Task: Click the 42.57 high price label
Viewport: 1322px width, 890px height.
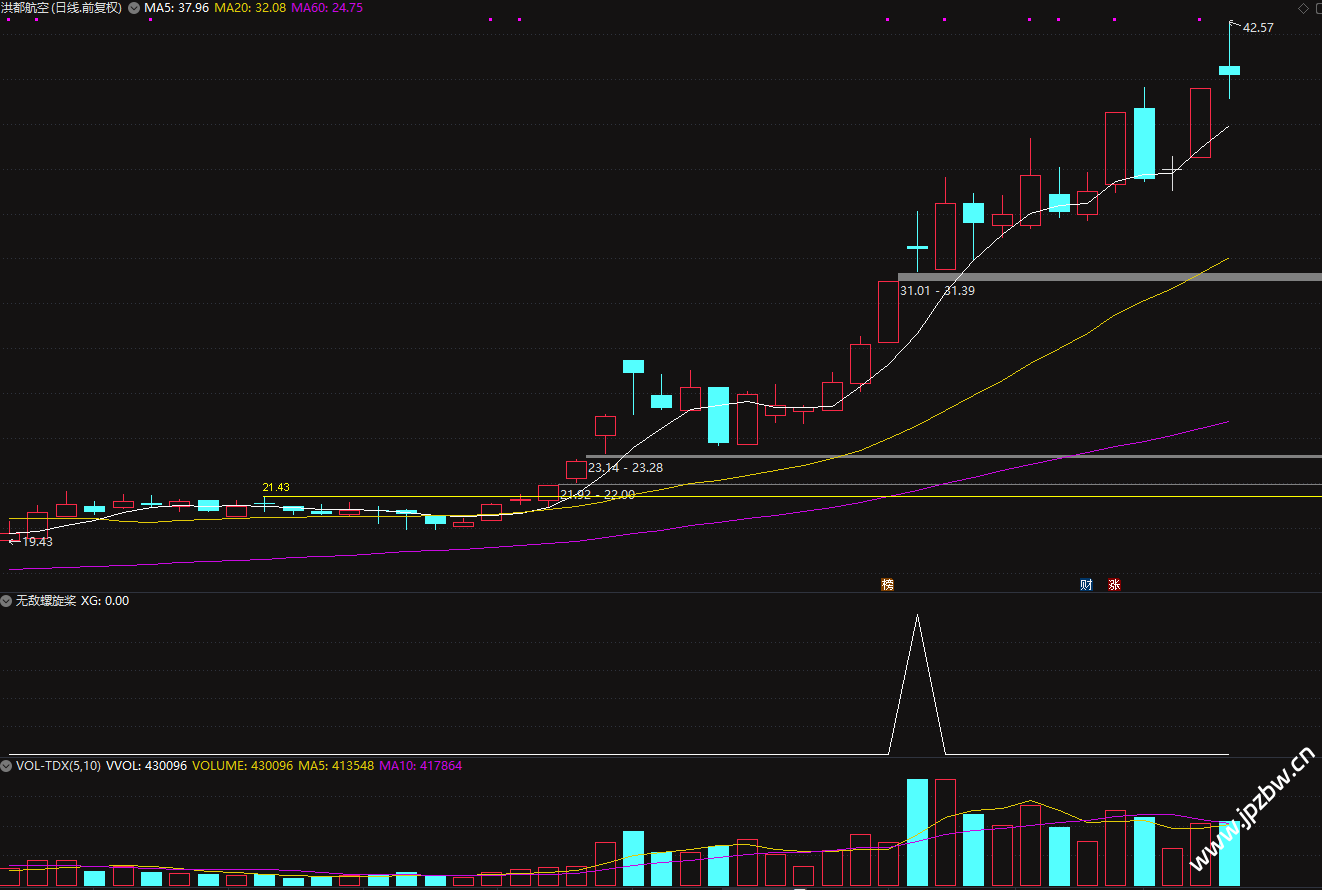Action: click(1258, 28)
